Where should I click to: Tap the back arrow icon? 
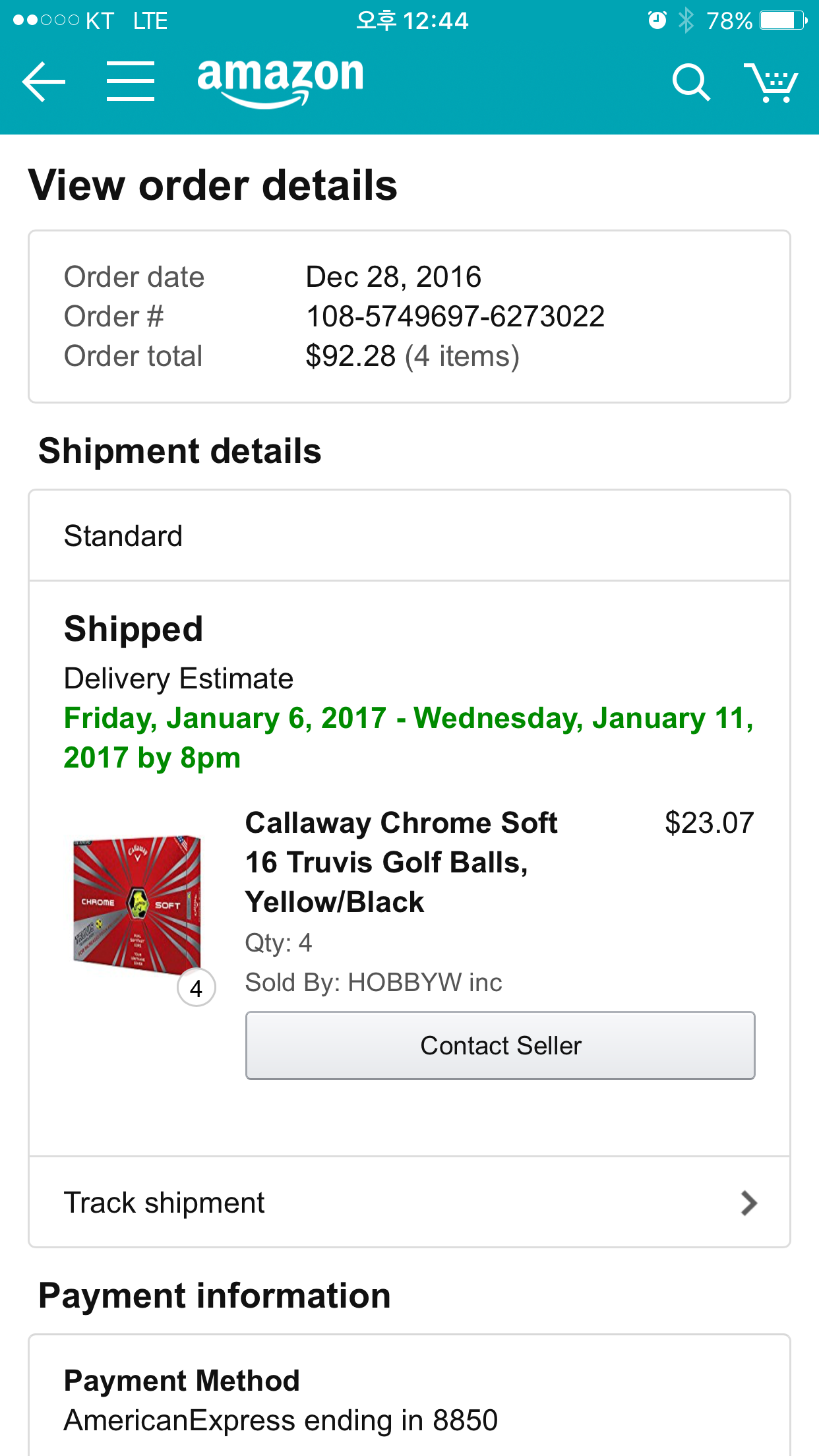point(44,82)
